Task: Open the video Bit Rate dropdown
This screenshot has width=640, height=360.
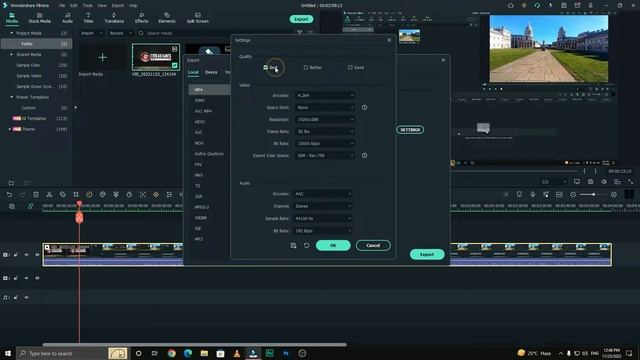Action: 324,144
